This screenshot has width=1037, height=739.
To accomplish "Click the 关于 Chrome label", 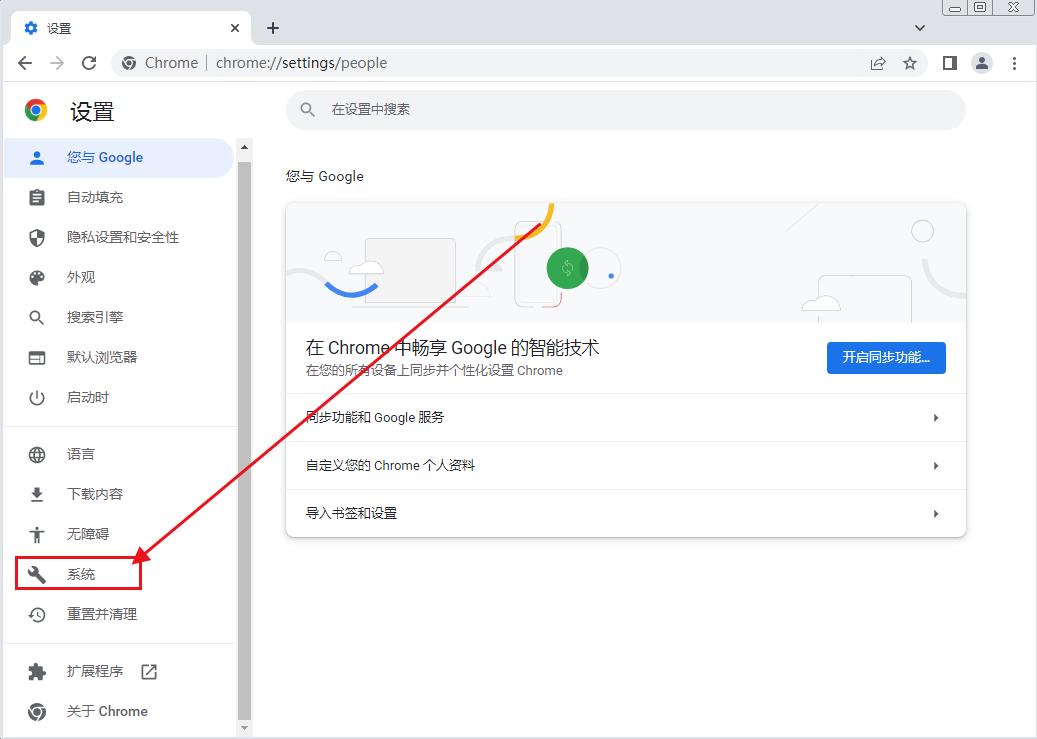I will point(107,712).
